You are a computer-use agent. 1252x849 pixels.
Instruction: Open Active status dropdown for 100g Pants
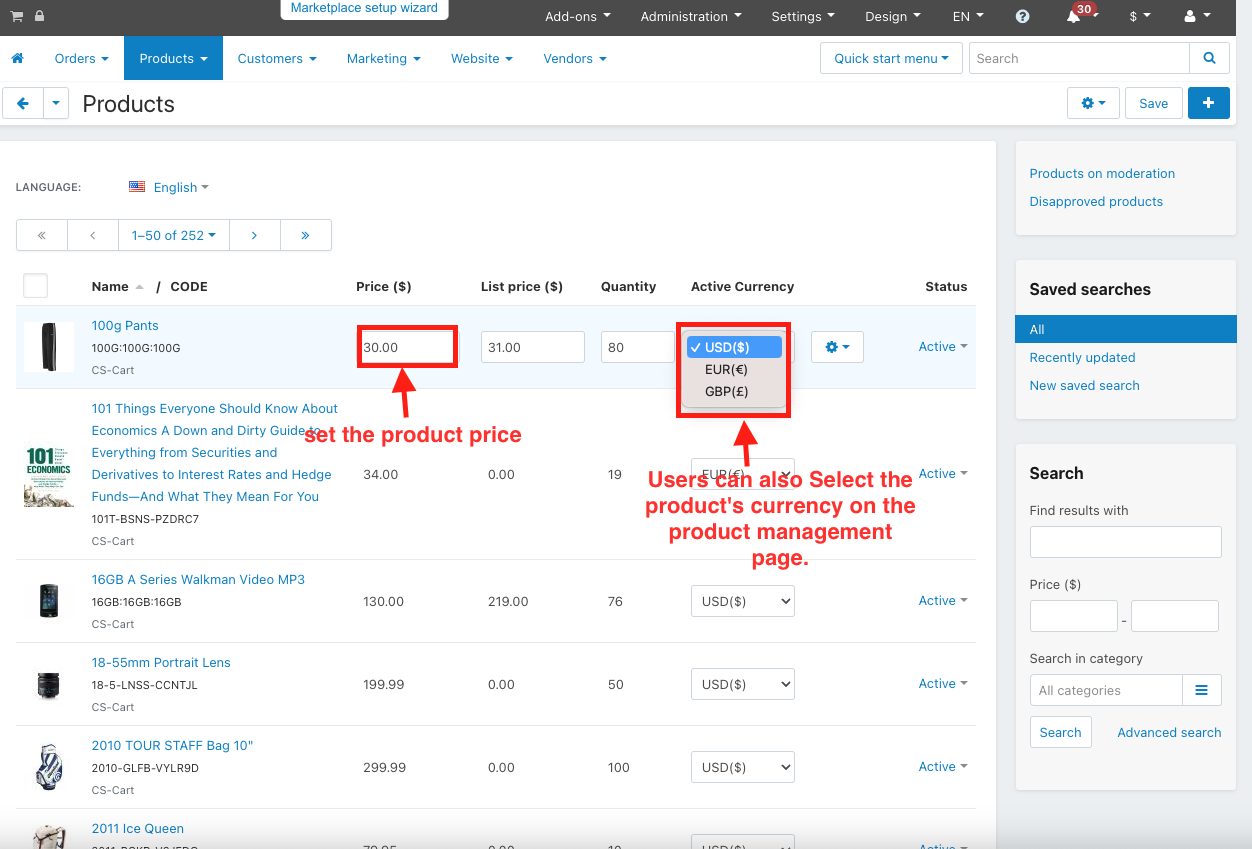click(943, 347)
